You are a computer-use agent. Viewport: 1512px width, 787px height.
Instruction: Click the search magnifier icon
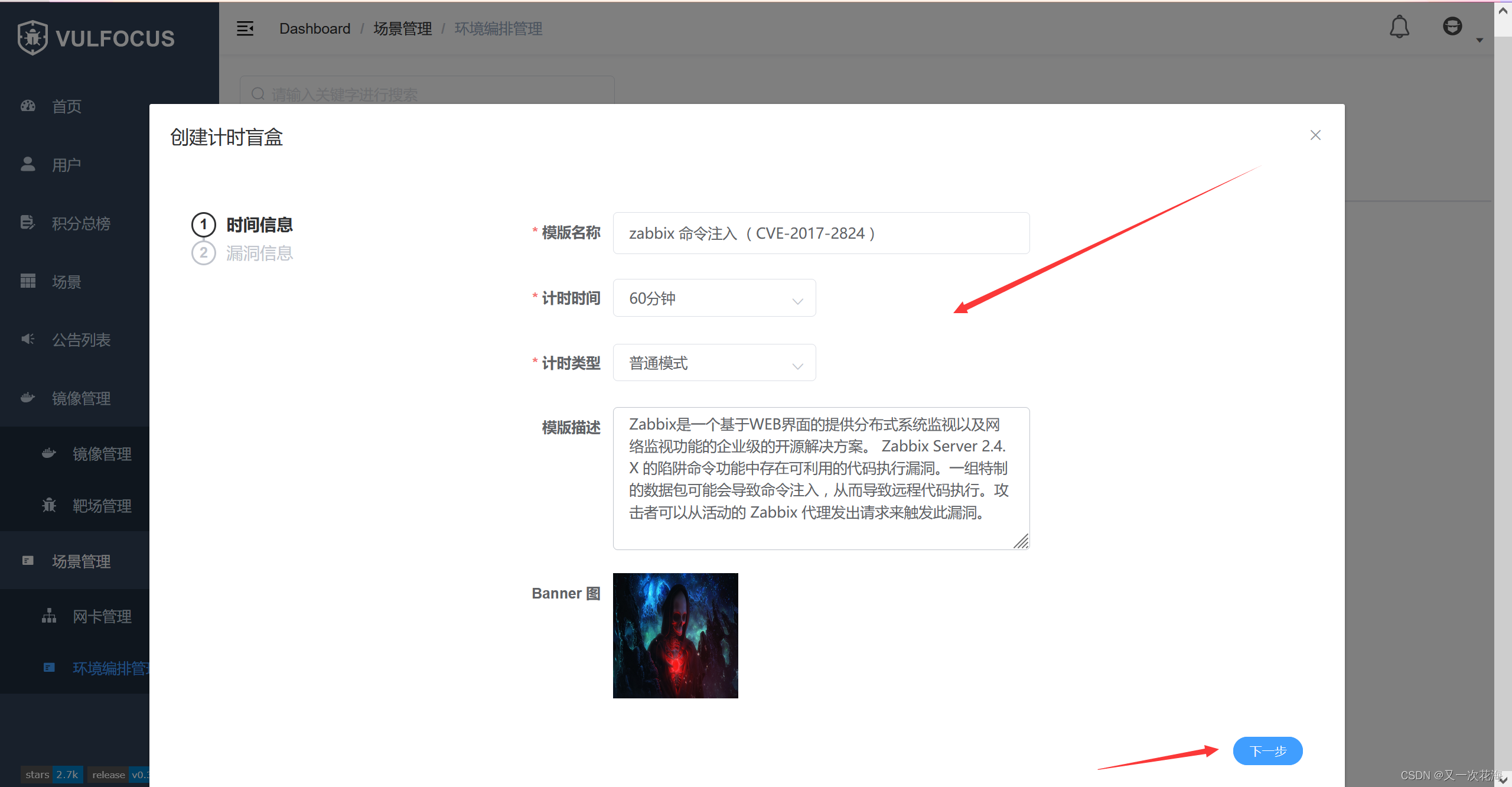point(258,94)
